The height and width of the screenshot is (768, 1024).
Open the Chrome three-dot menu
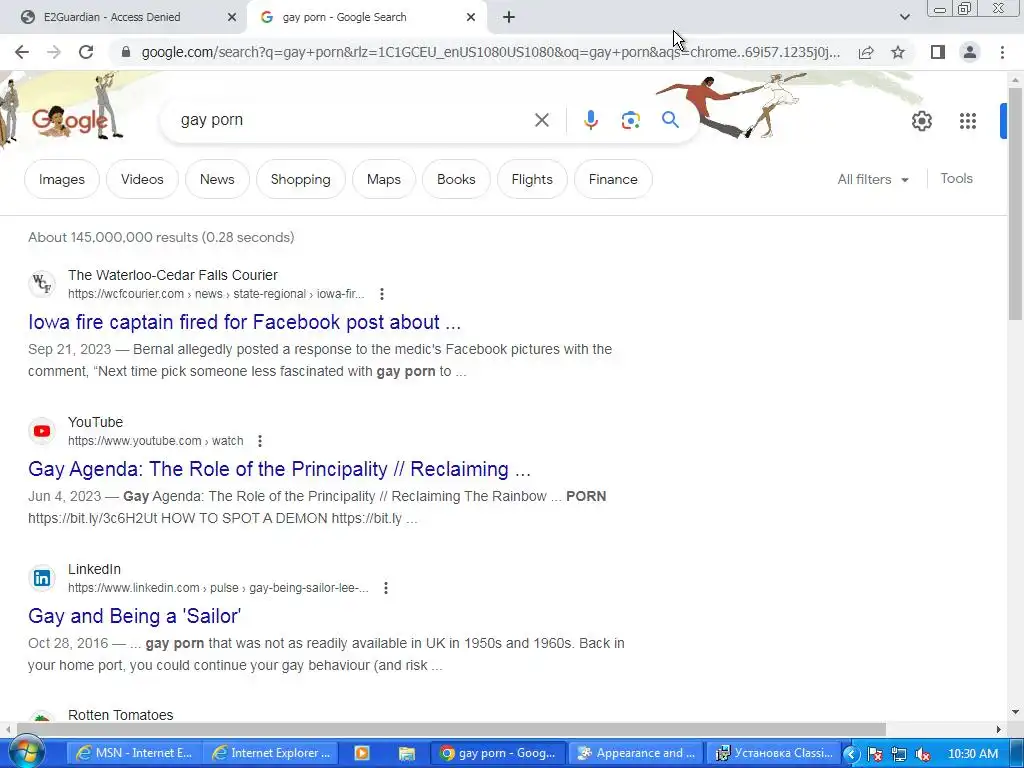click(x=1002, y=52)
